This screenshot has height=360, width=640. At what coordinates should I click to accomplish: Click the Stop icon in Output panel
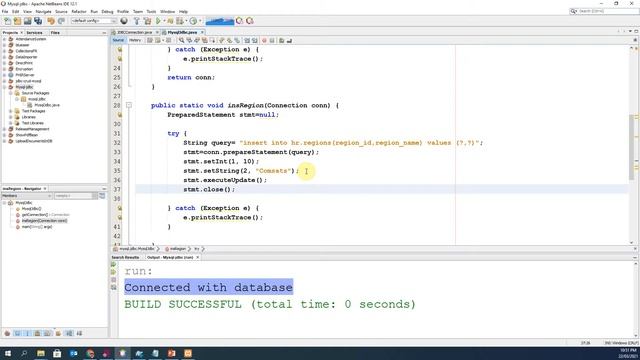[x=113, y=280]
